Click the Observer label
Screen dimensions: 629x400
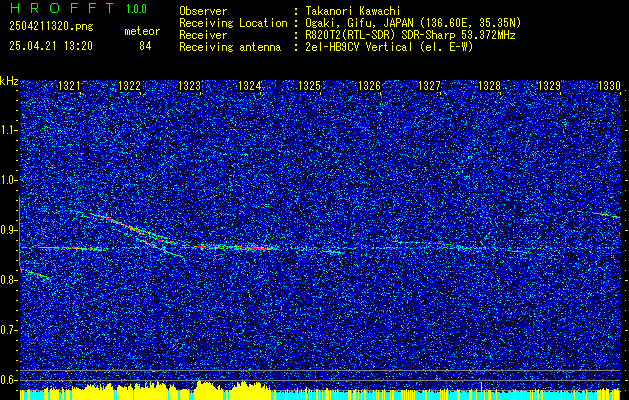203,11
